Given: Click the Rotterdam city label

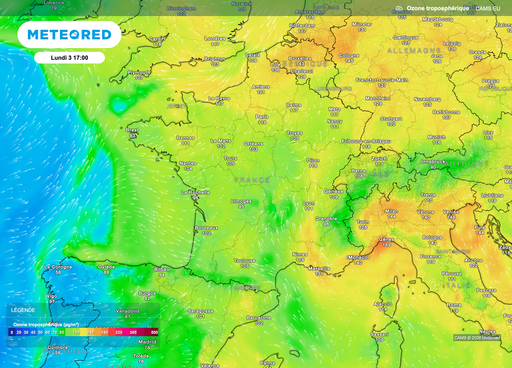Looking at the screenshot, I should click(302, 25).
